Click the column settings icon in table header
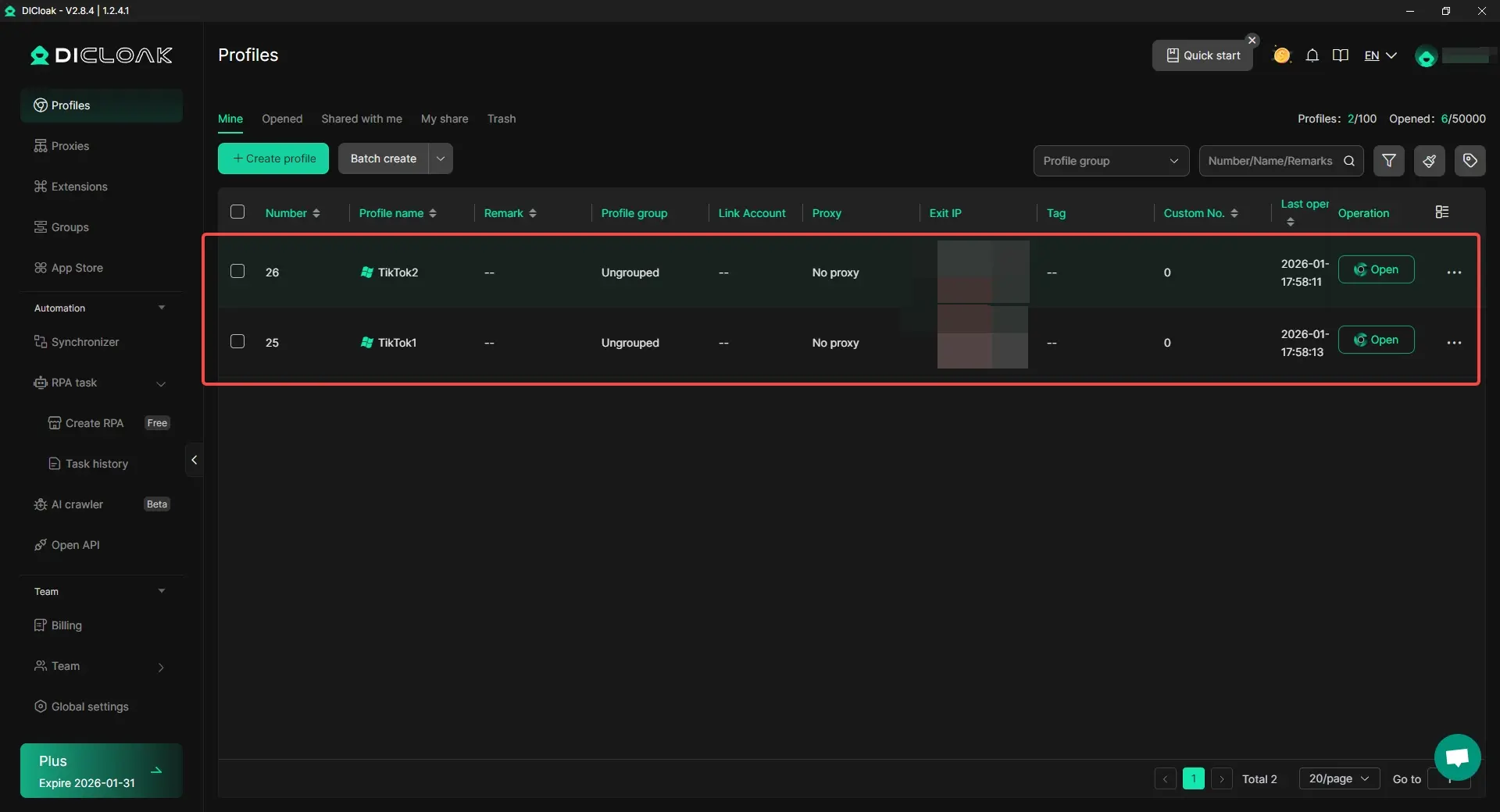 1442,212
